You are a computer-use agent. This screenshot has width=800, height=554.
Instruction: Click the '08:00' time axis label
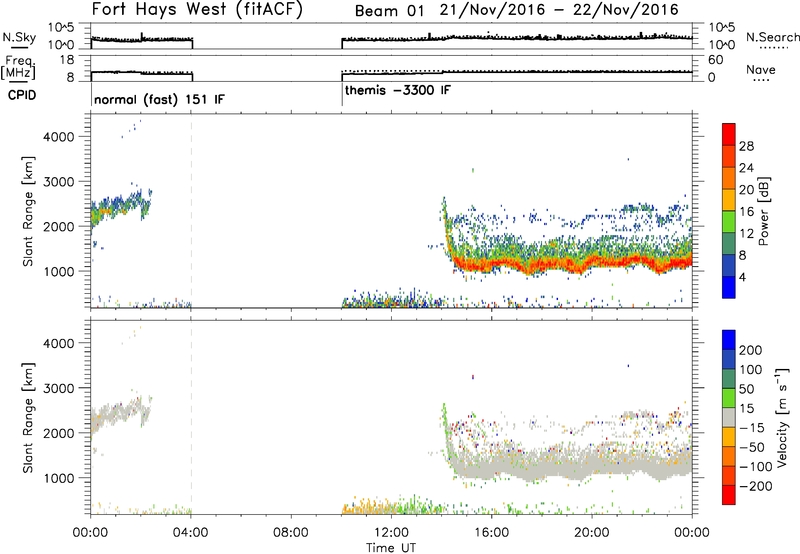click(291, 533)
